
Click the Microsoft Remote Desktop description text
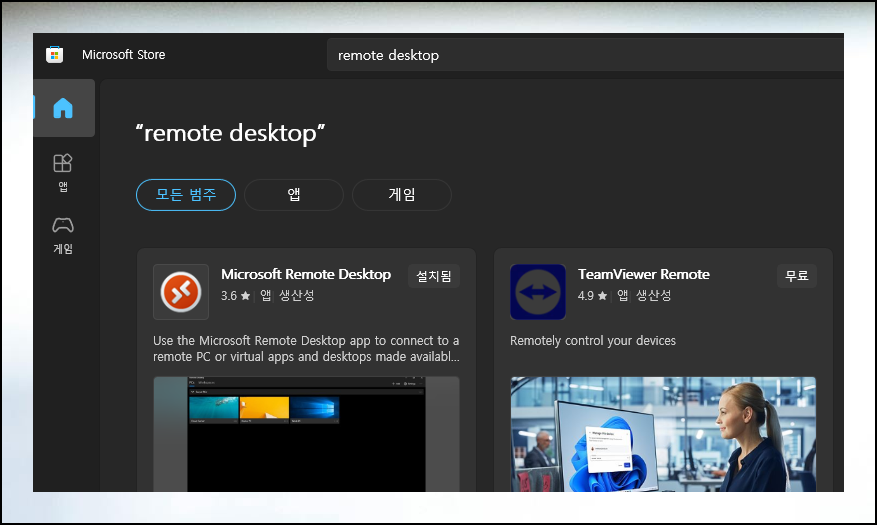[x=307, y=348]
